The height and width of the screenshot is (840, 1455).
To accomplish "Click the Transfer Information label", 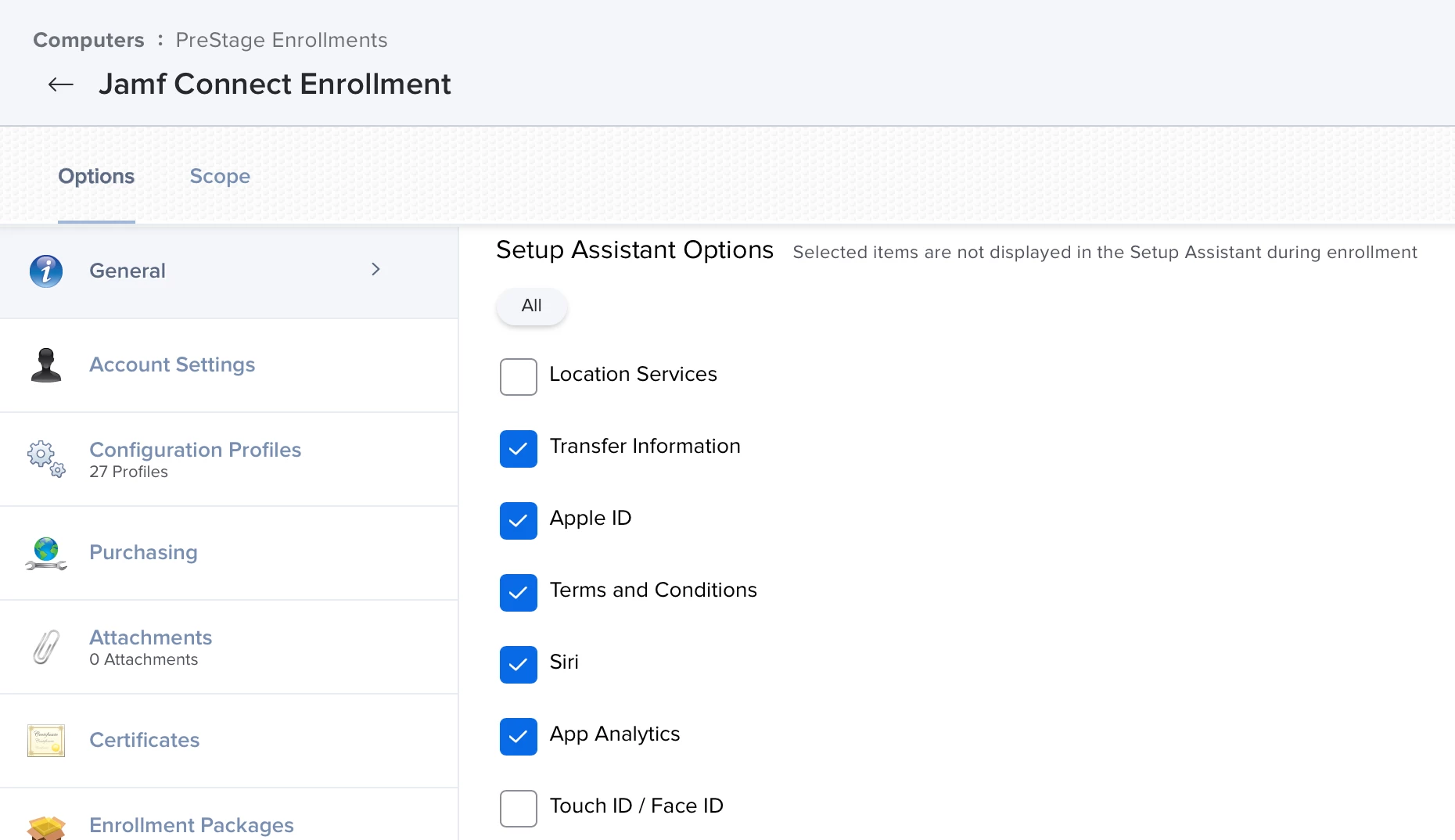I will [x=645, y=447].
